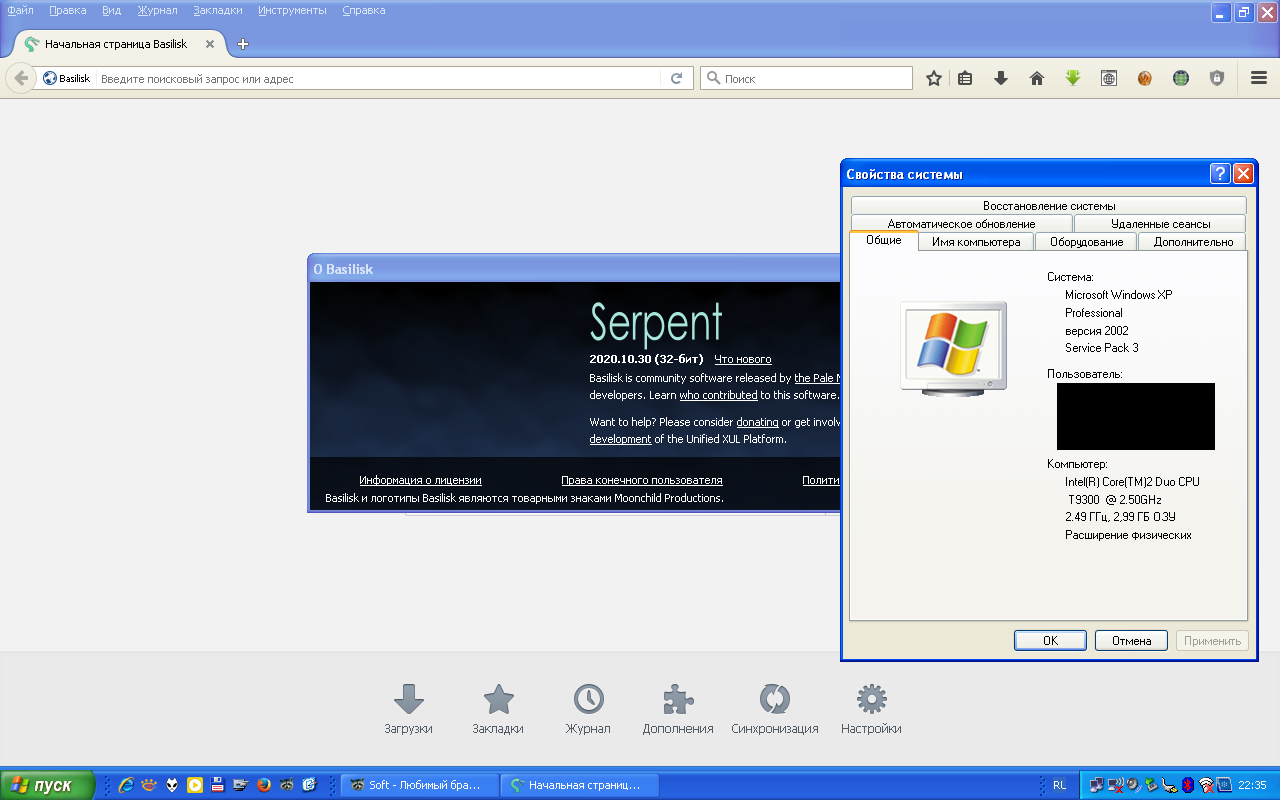Open the development link in About Basilisk
1280x800 pixels.
(x=620, y=439)
